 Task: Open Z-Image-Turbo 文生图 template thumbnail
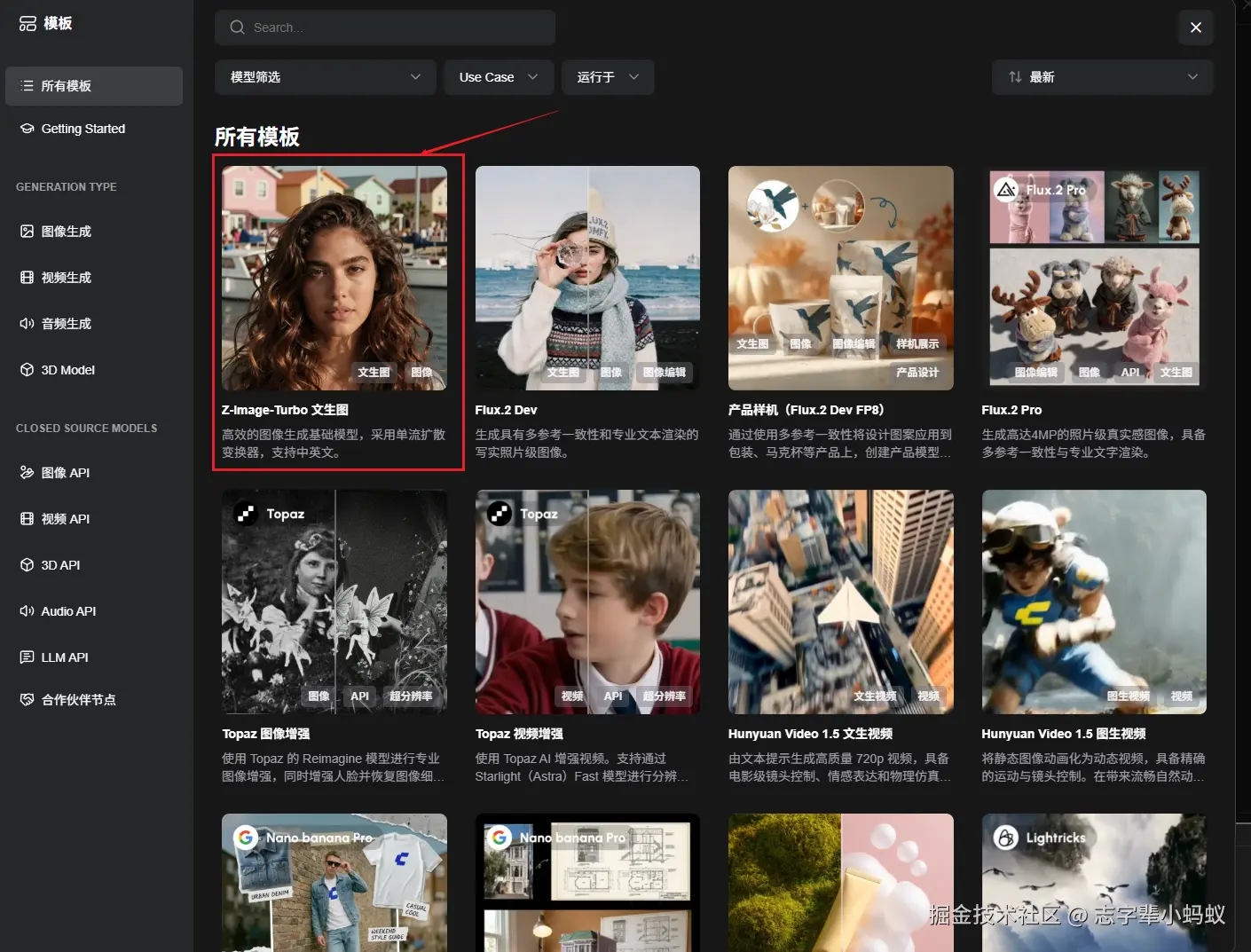(x=334, y=278)
